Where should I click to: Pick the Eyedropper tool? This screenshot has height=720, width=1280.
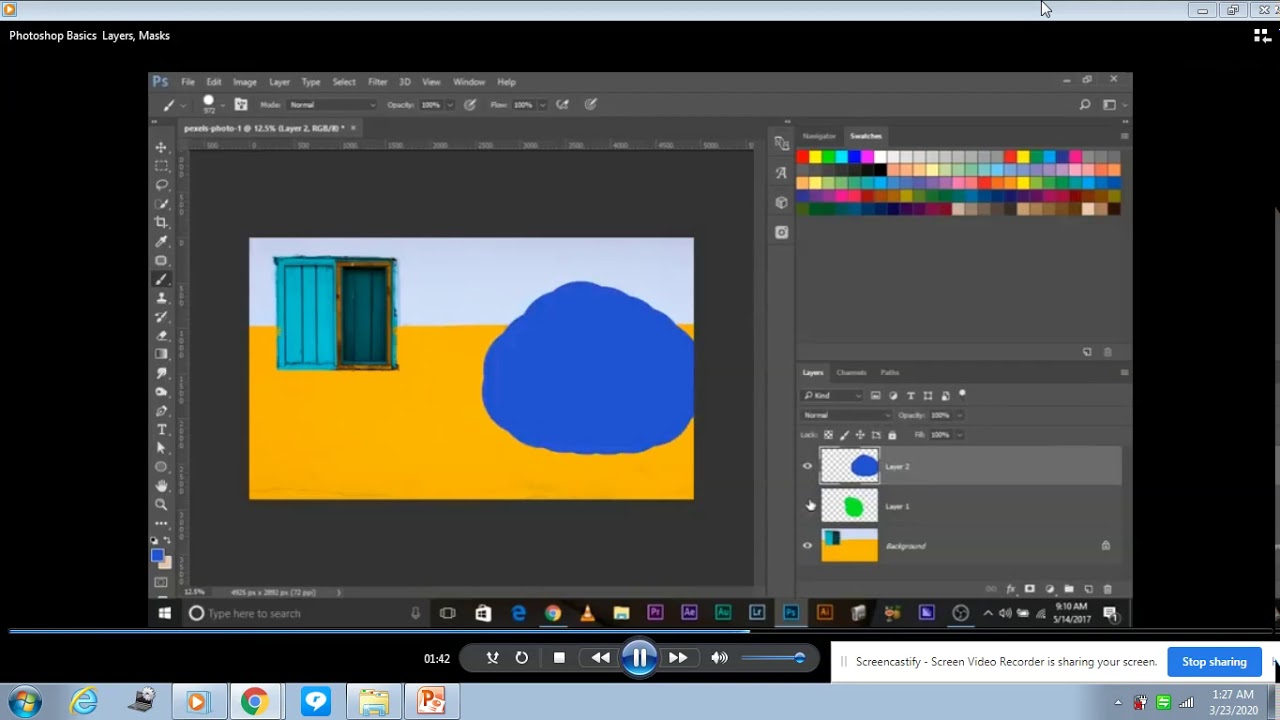click(x=161, y=241)
